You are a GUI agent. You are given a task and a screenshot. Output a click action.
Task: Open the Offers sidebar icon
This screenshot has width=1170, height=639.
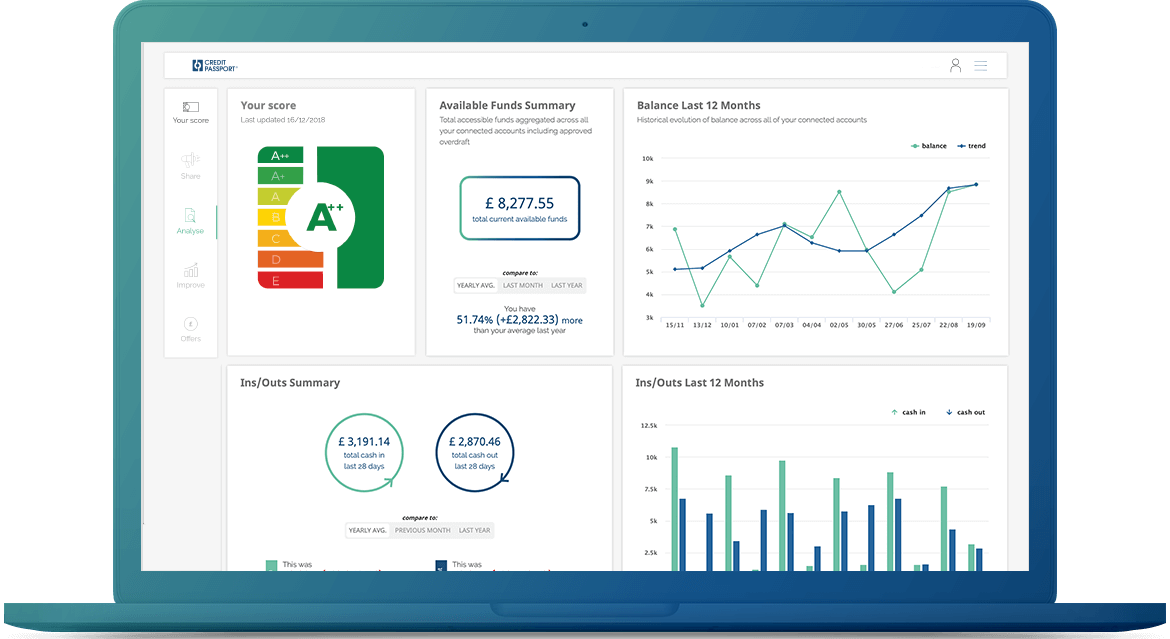click(190, 324)
